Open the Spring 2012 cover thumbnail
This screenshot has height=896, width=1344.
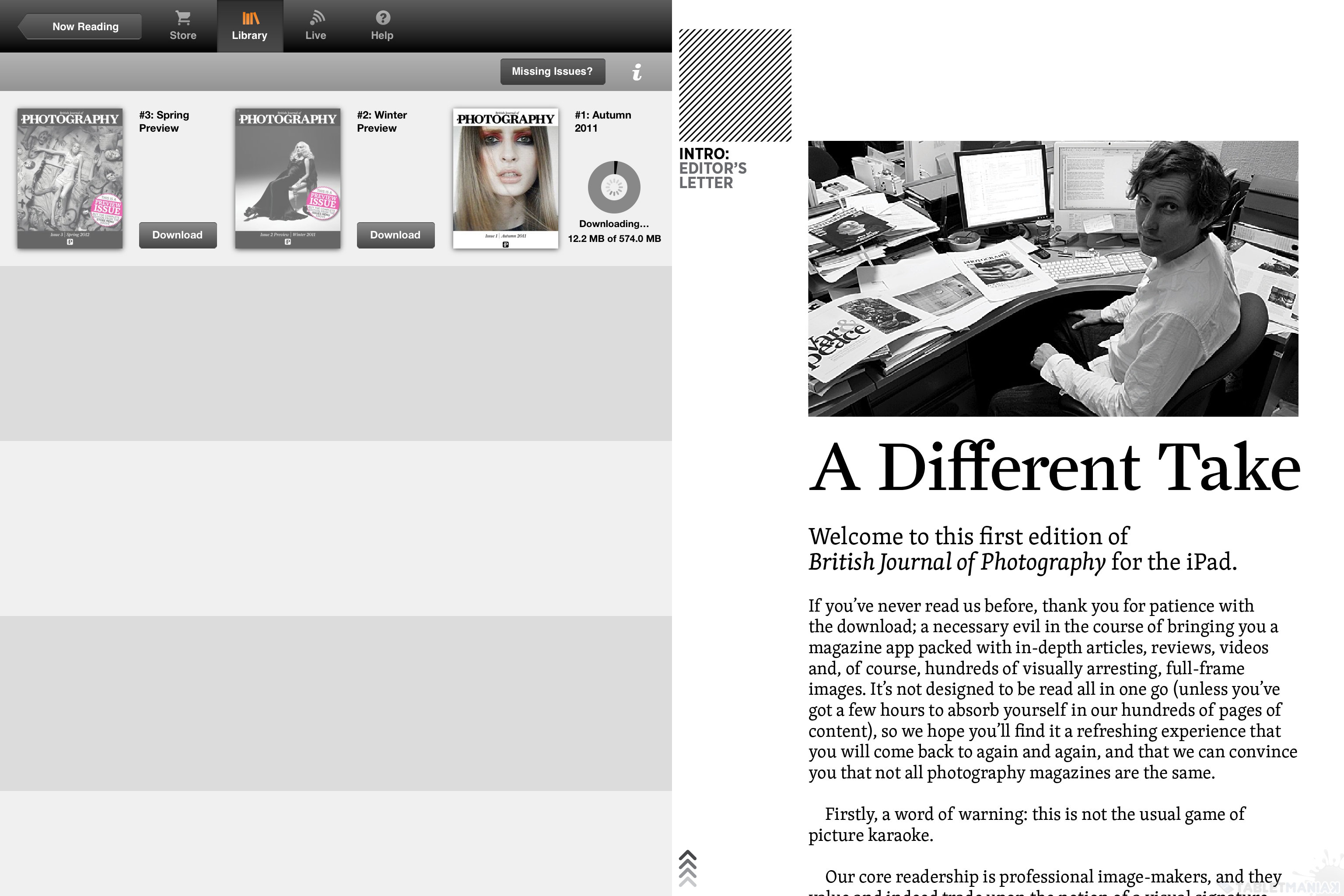click(70, 178)
